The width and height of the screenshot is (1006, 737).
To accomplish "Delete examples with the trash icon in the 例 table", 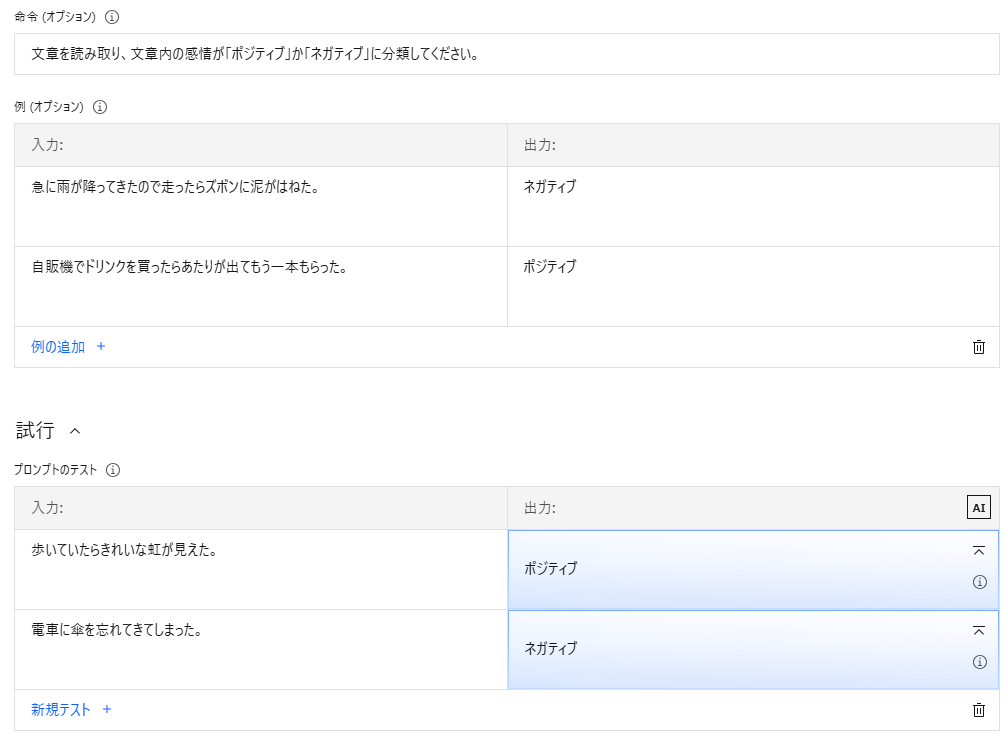I will (978, 347).
